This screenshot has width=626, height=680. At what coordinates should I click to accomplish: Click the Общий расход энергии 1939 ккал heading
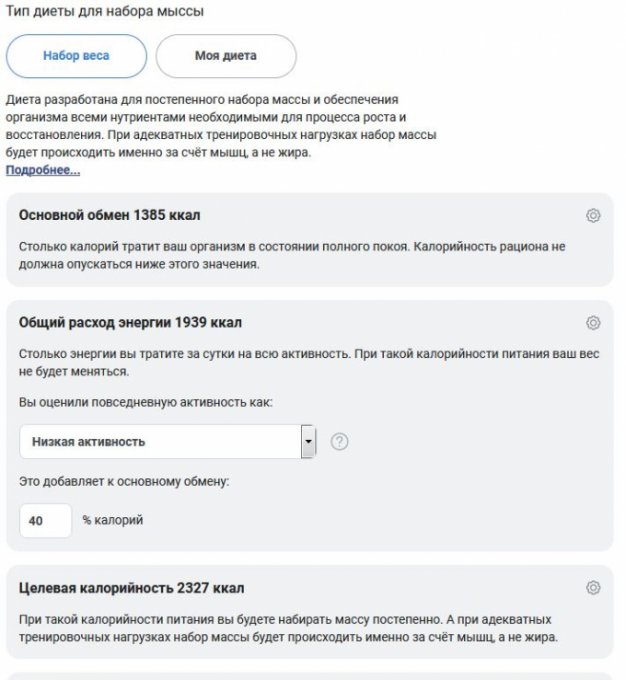pos(130,322)
